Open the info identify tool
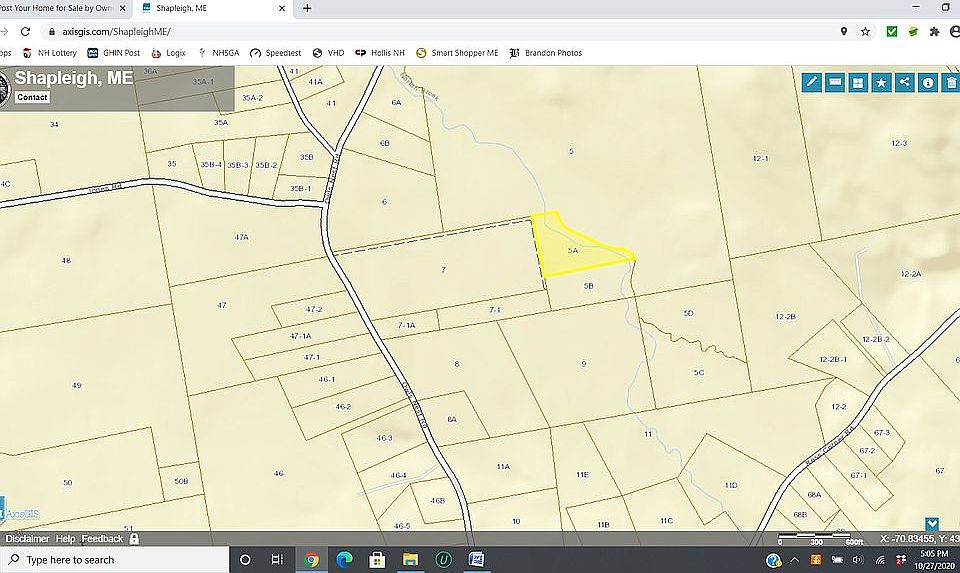The width and height of the screenshot is (960, 573). [x=927, y=82]
